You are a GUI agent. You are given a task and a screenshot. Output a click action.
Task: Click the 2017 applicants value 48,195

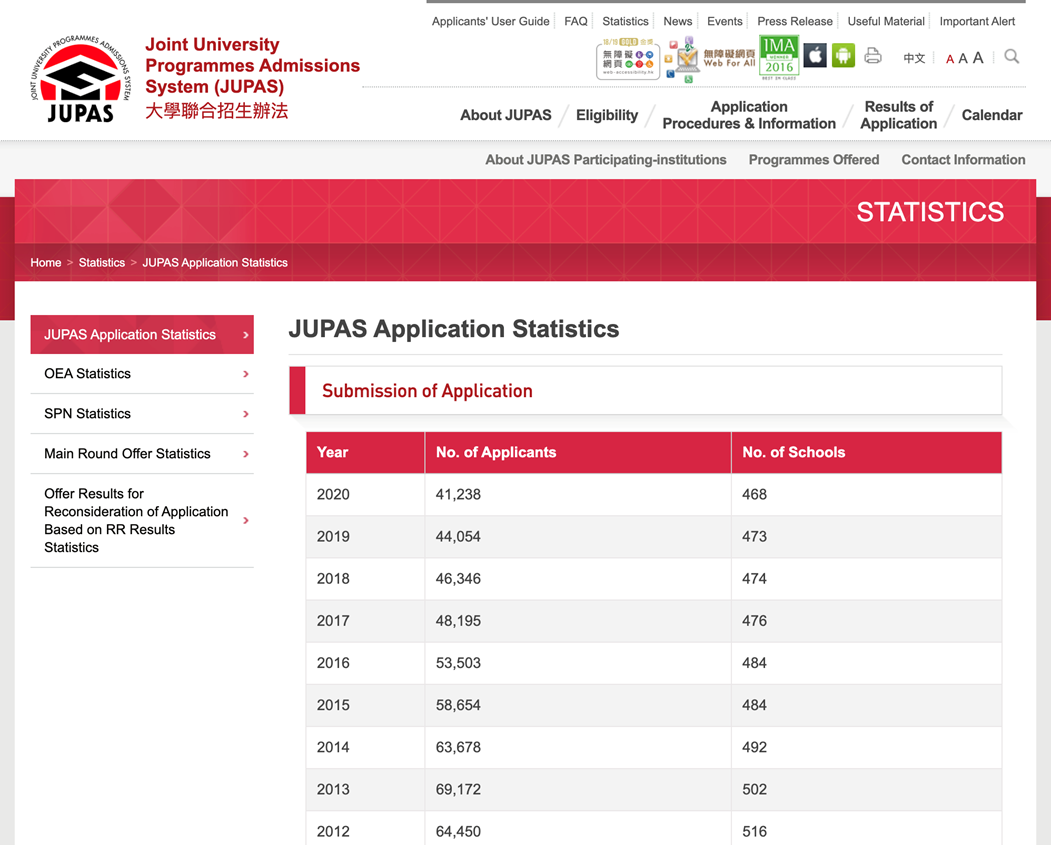[x=458, y=621]
